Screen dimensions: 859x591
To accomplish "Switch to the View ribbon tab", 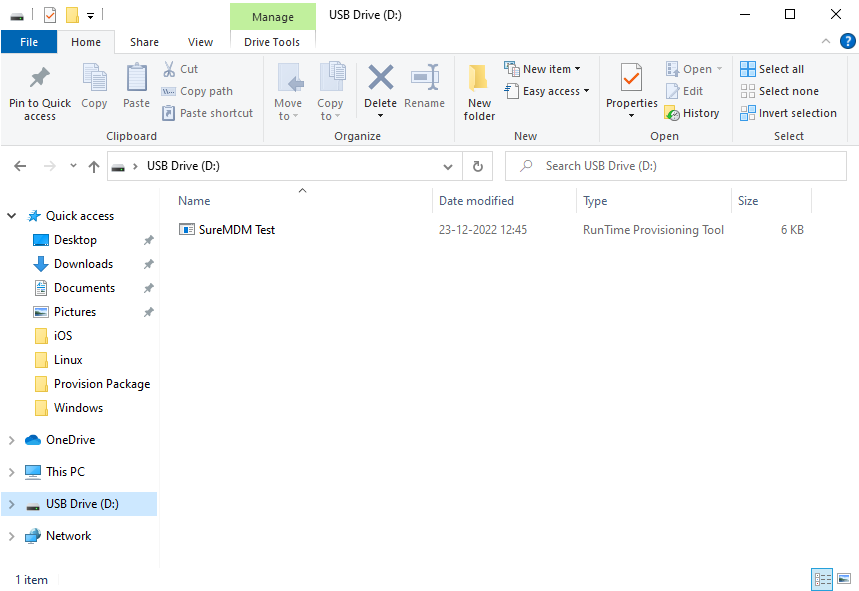I will point(201,42).
